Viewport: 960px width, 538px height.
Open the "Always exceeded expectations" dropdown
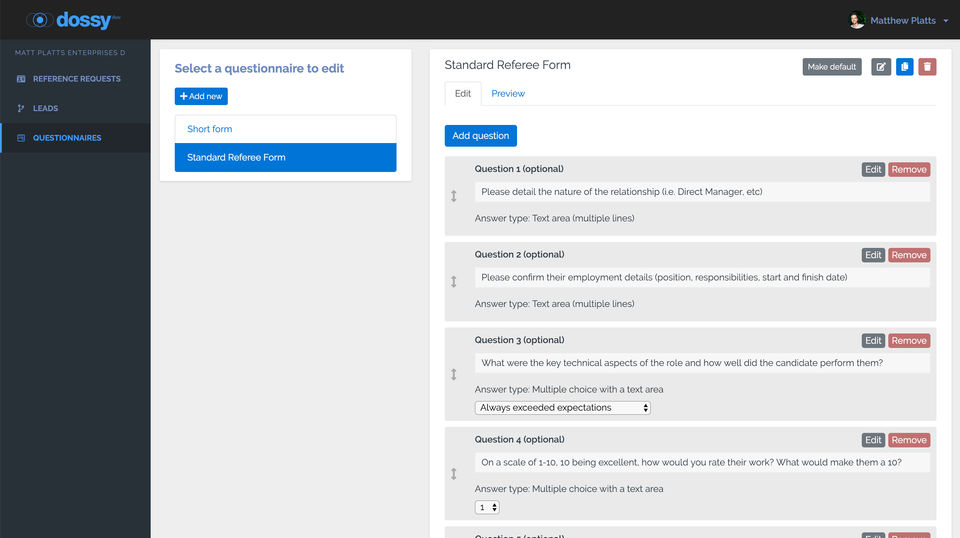pyautogui.click(x=562, y=408)
